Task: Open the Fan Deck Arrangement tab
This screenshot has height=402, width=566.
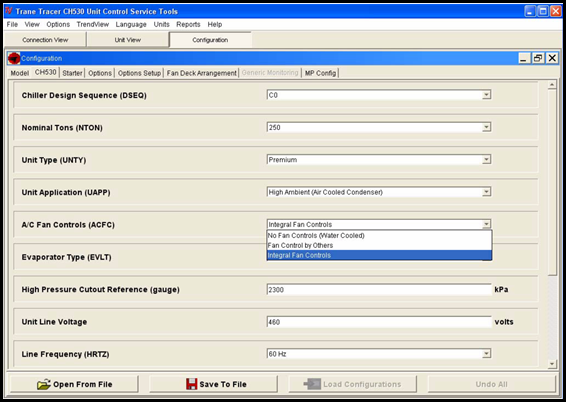Action: coord(202,73)
